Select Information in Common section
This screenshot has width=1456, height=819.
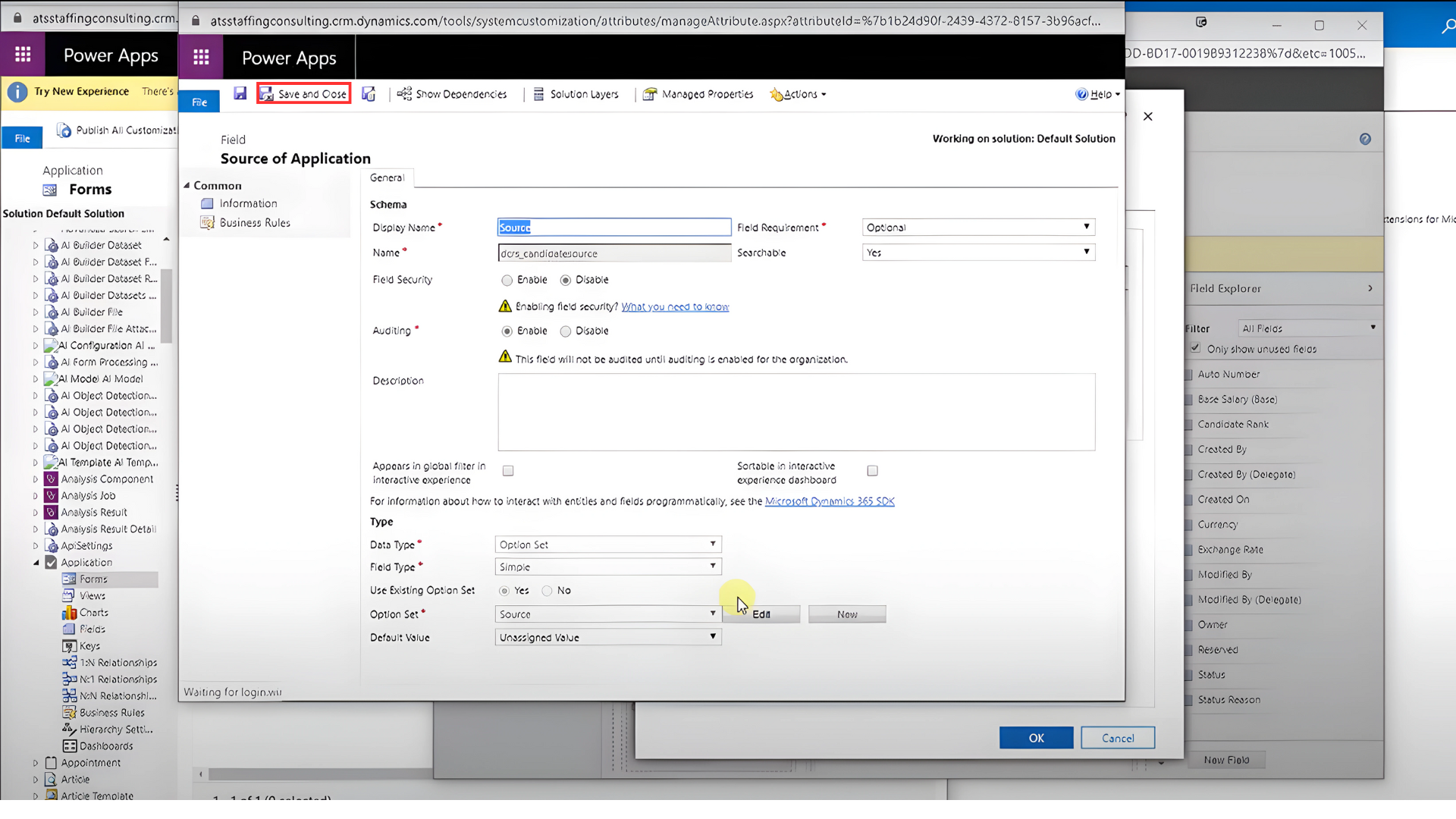[248, 203]
